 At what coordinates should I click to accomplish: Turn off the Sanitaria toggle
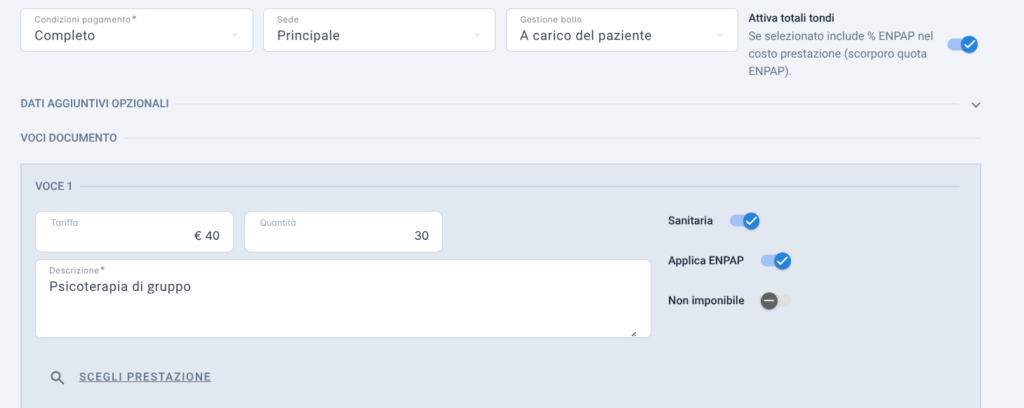(x=744, y=221)
